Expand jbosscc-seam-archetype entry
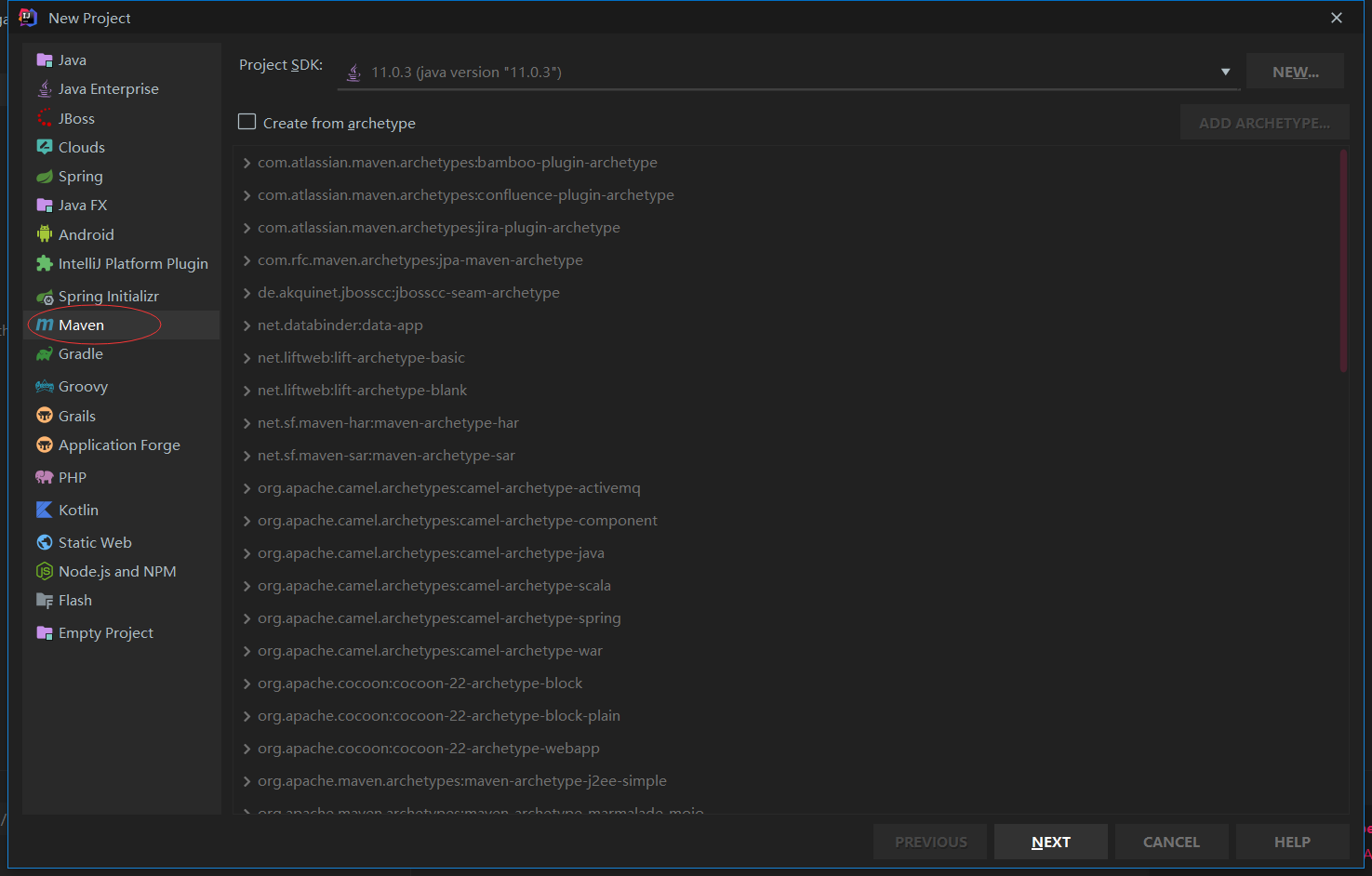This screenshot has height=876, width=1372. click(246, 293)
